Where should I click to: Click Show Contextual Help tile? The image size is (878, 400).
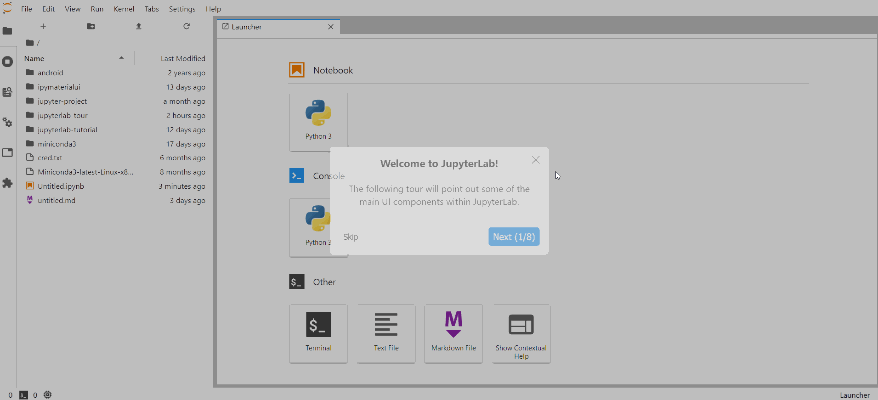(521, 333)
